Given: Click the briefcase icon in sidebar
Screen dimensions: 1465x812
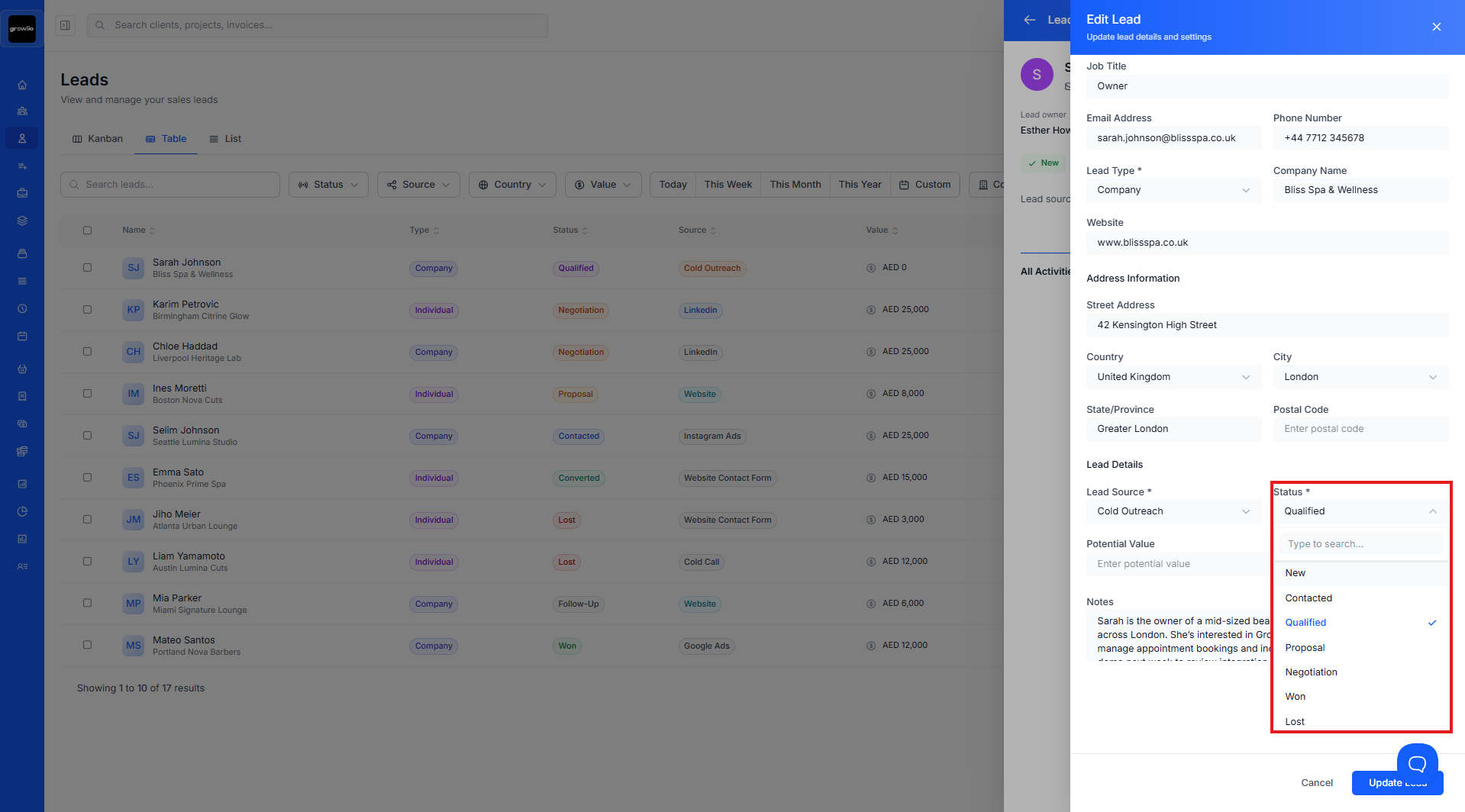Looking at the screenshot, I should 22,193.
